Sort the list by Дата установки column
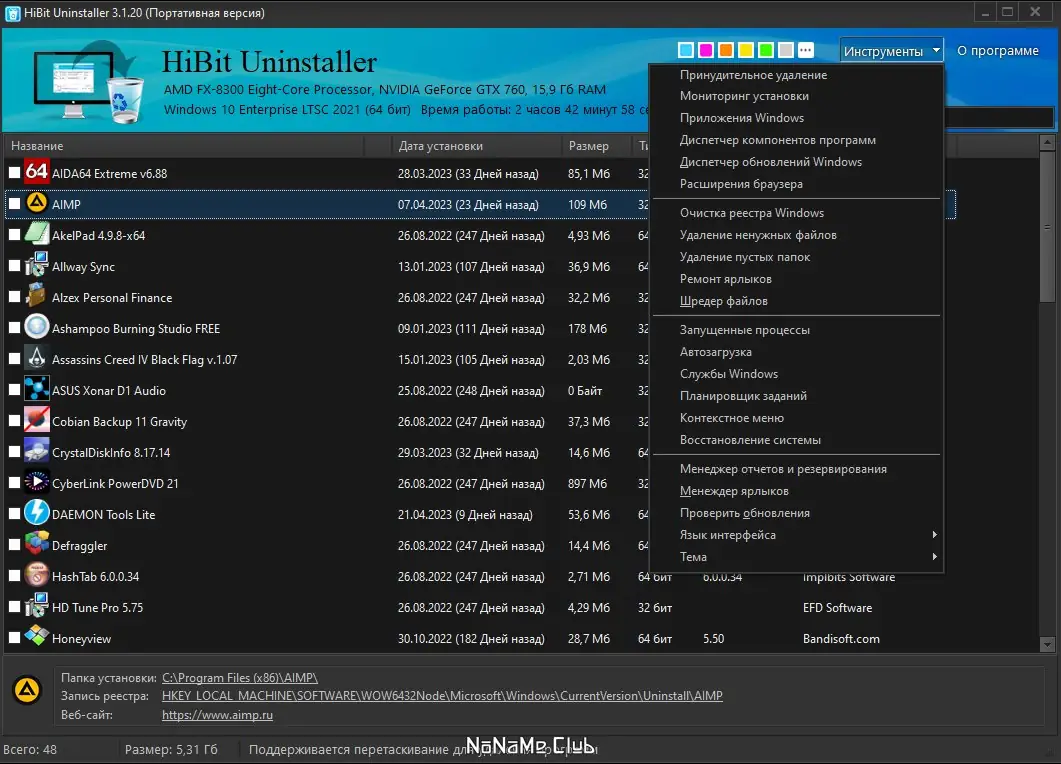 (476, 145)
